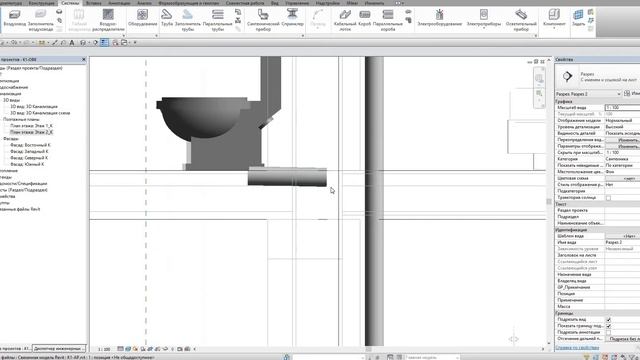Screen dimensions: 640x360
Task: Switch to the Вставка ribbon tab
Action: click(x=94, y=3)
